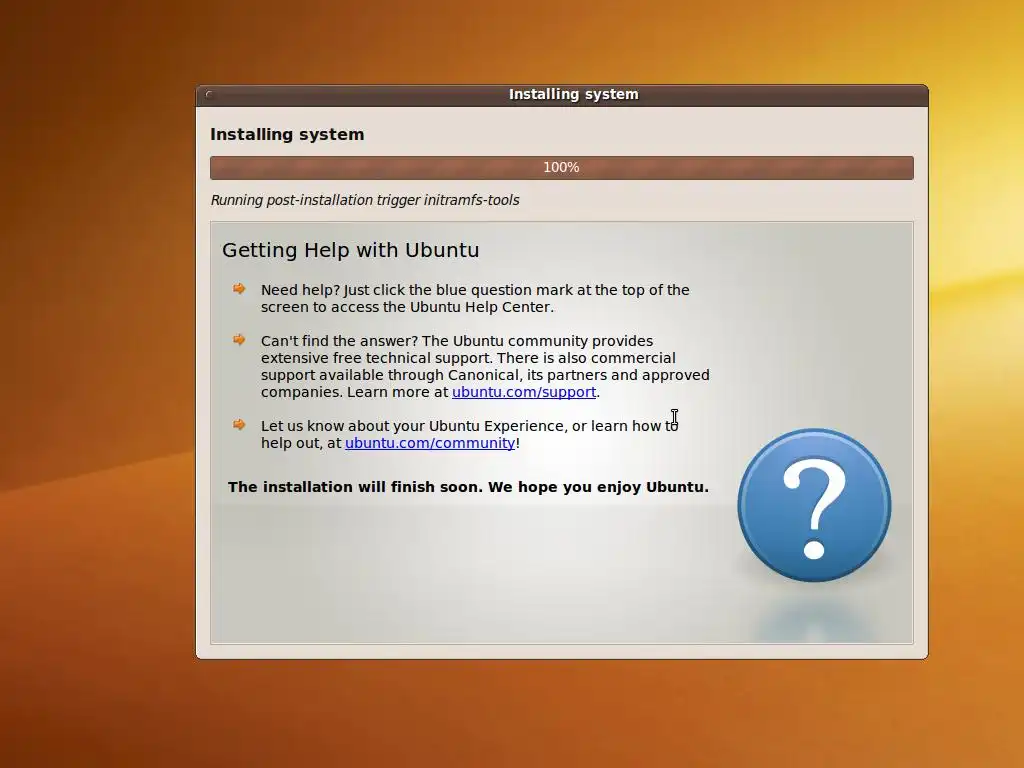Click the 100% installation progress bar
This screenshot has width=1024, height=768.
562,168
